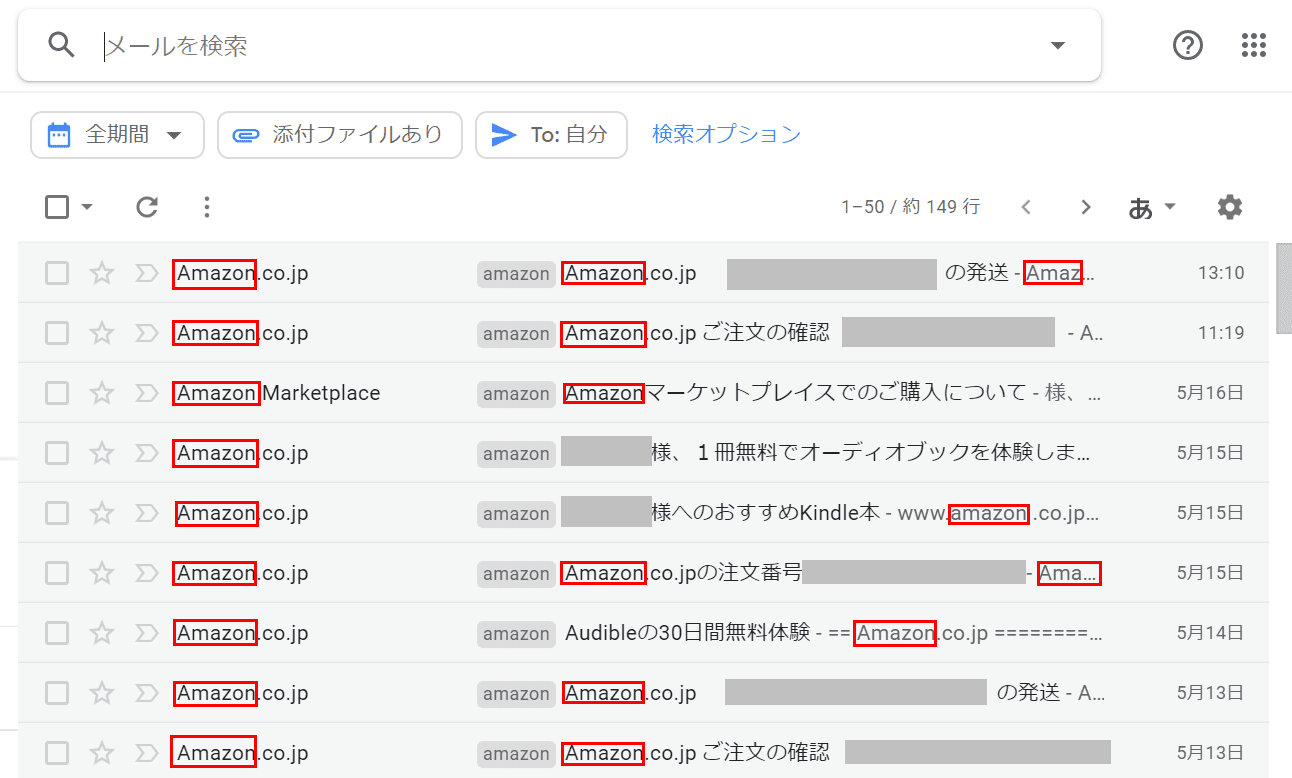The width and height of the screenshot is (1292, 778).
Task: Open the 11:19 ご注文の確認 subject
Action: point(697,333)
